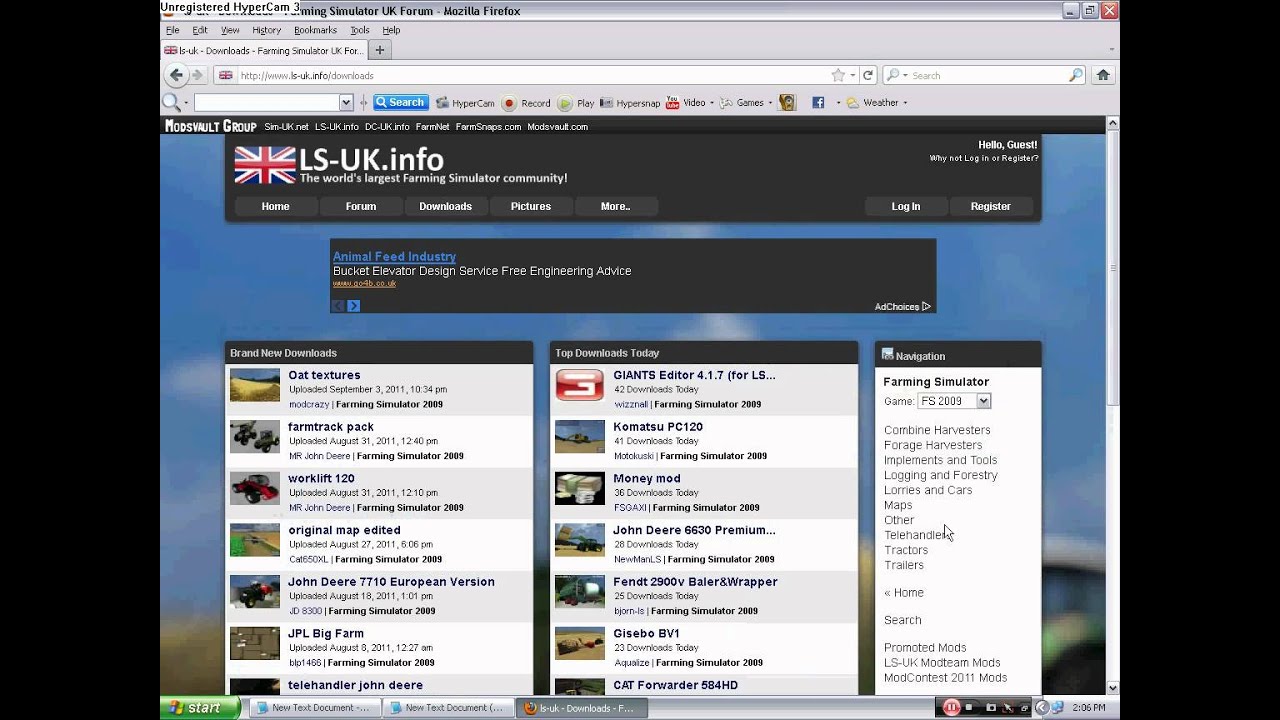This screenshot has height=720, width=1280.
Task: Click the toolbar search text field
Action: [x=266, y=102]
